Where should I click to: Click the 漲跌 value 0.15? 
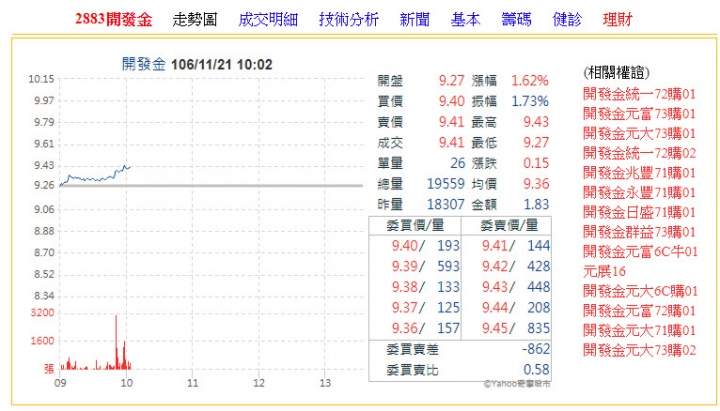tap(536, 163)
